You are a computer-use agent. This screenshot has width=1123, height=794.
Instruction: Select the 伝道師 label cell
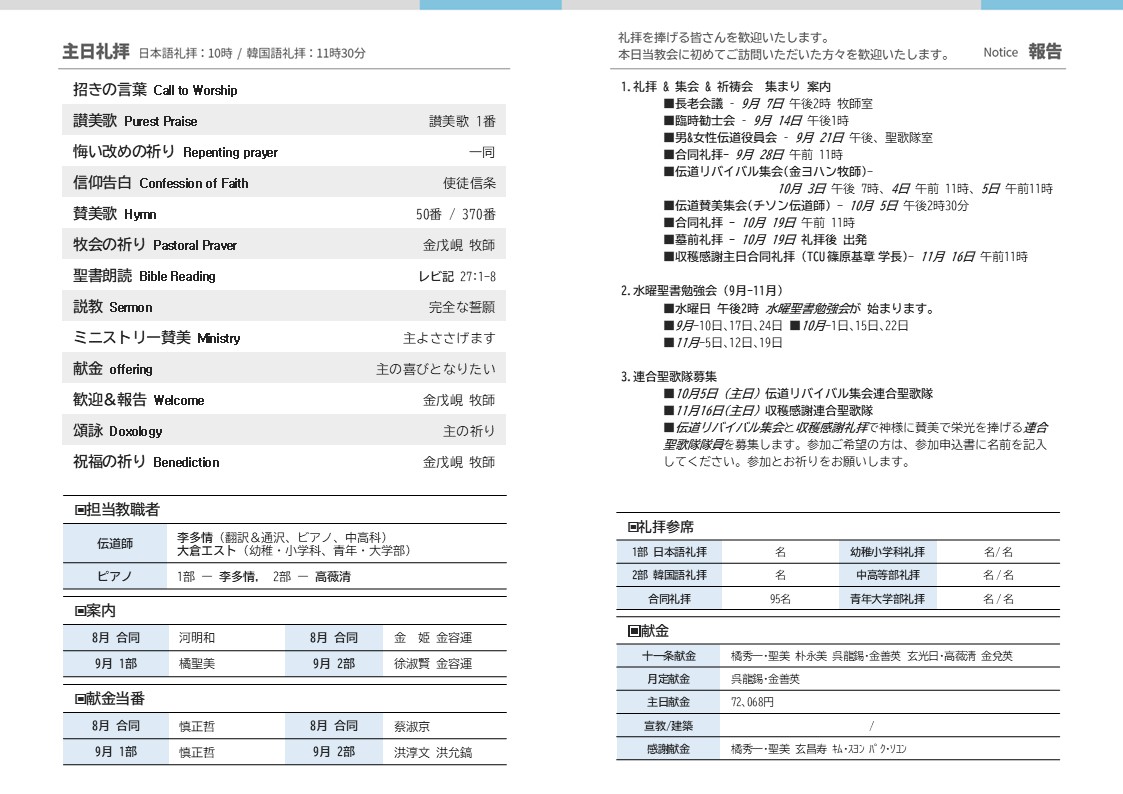[x=114, y=544]
